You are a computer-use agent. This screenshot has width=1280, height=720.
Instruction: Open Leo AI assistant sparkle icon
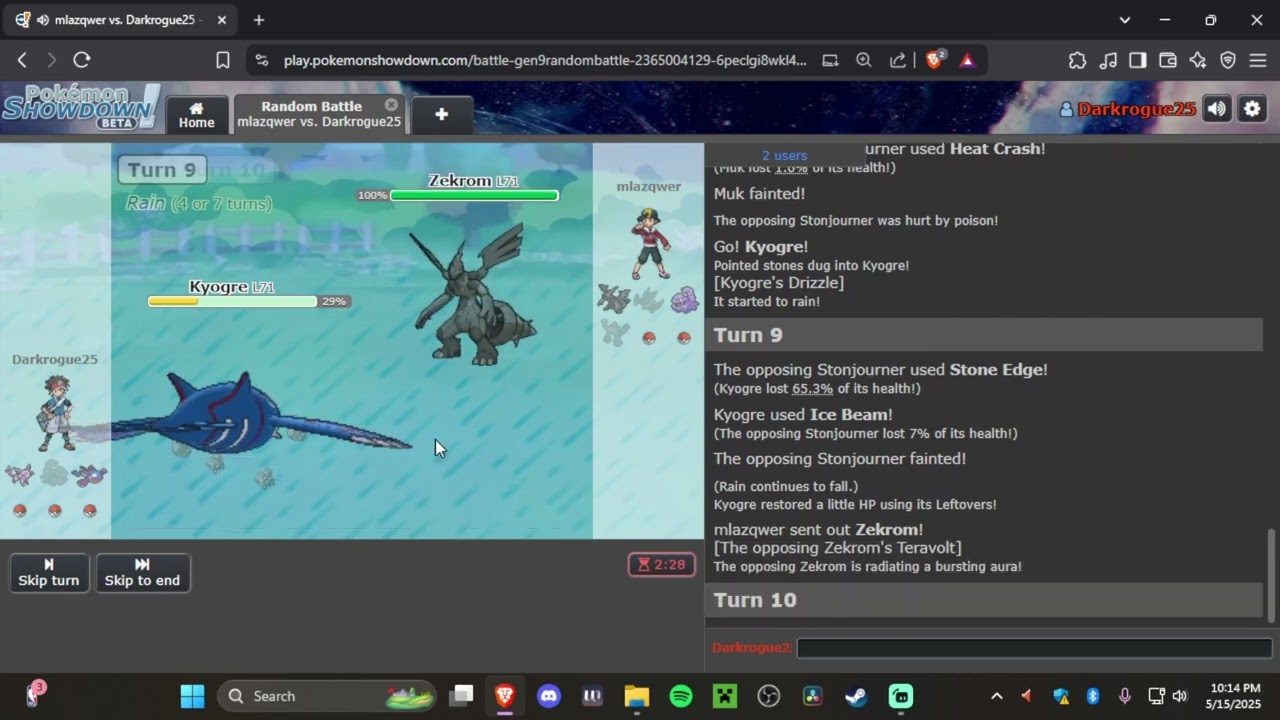point(1198,60)
